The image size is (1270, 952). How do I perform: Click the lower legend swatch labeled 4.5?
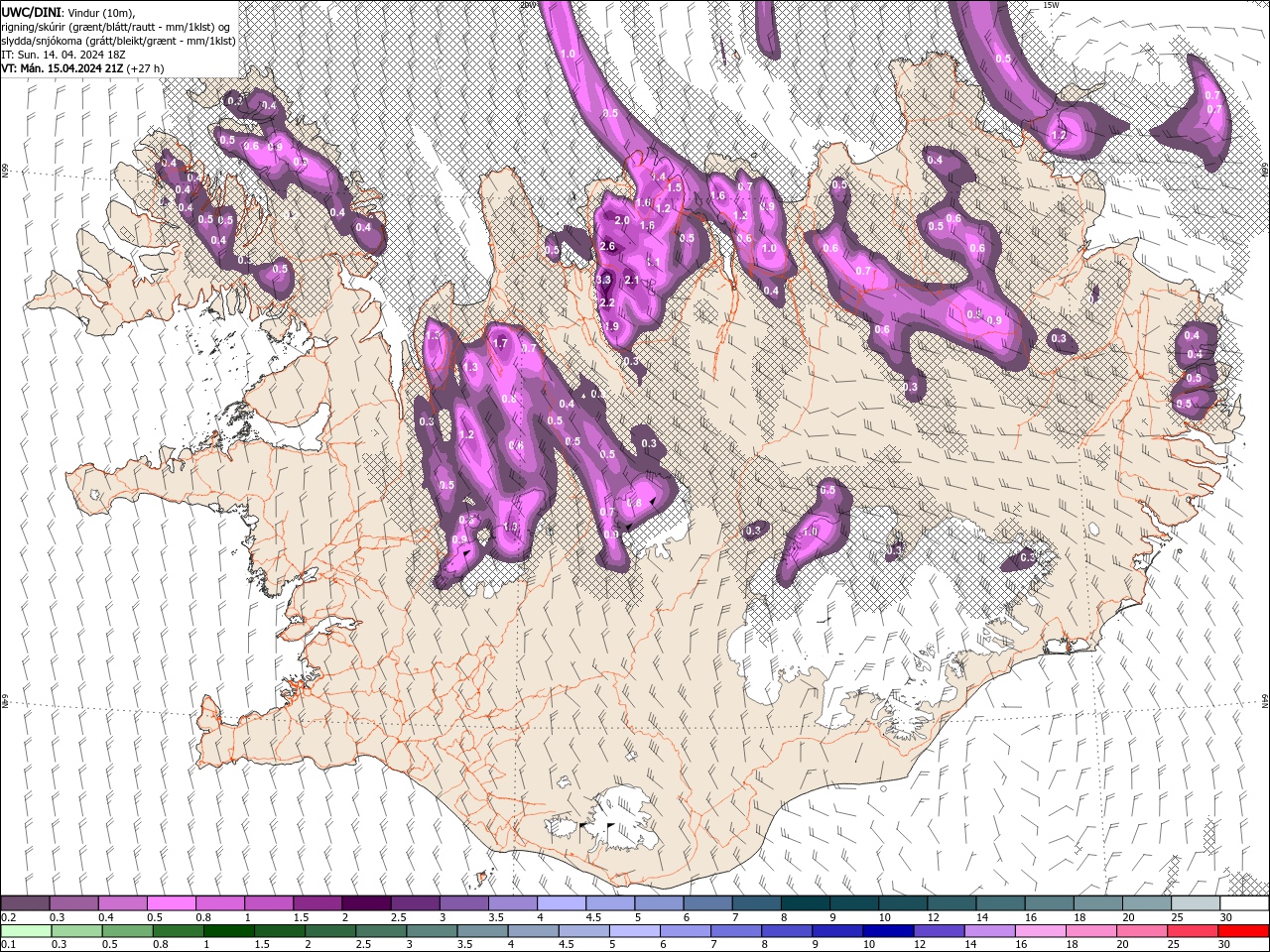tap(583, 931)
